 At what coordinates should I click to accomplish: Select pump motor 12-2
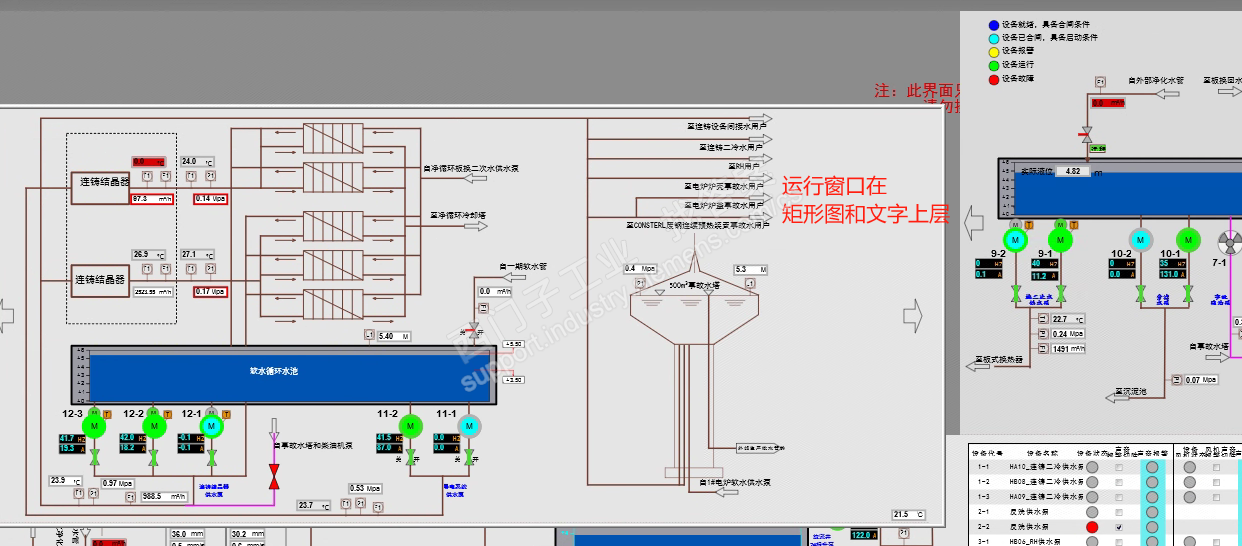(x=153, y=427)
